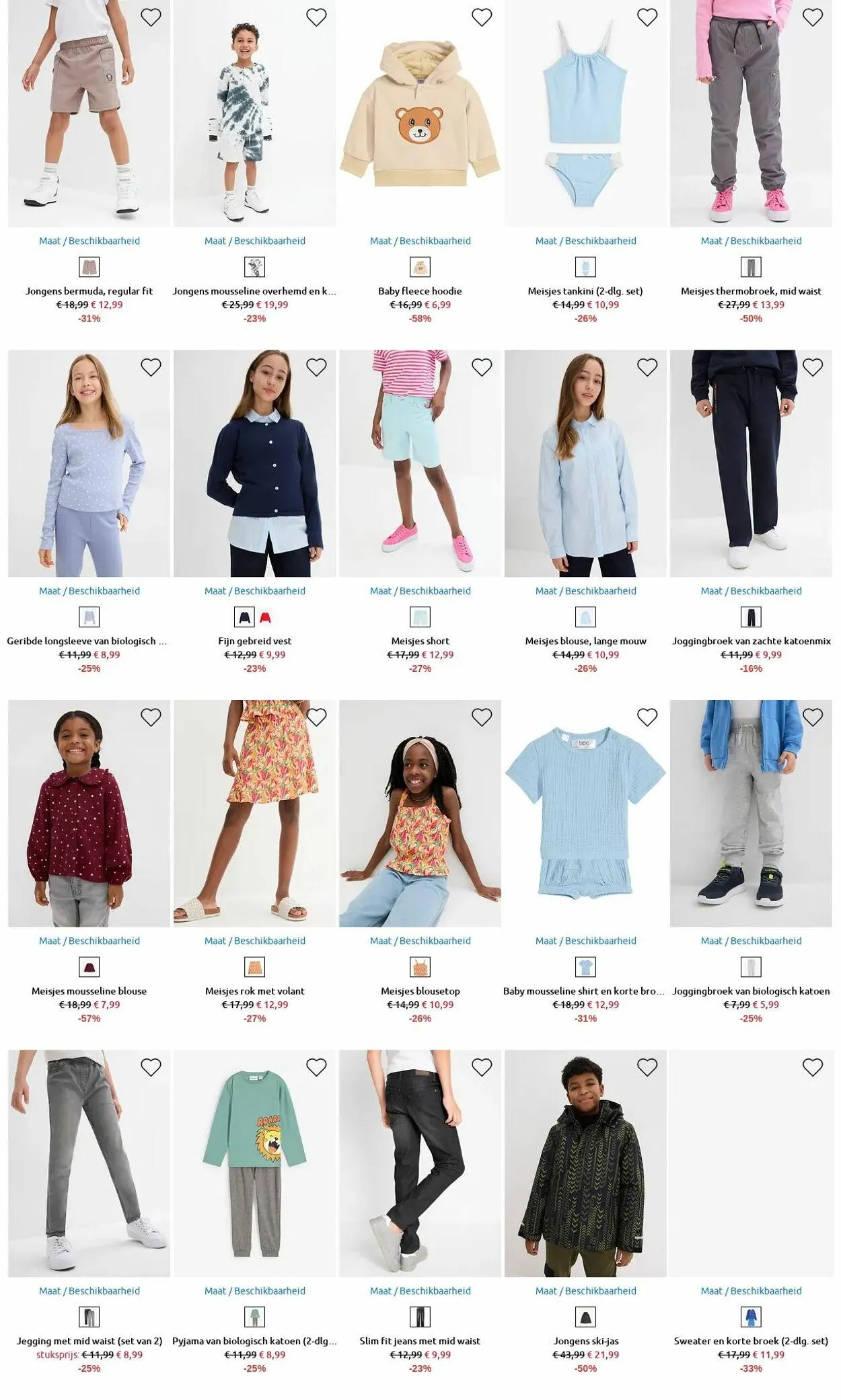The width and height of the screenshot is (841, 1400).
Task: Toggle wishlist heart on Slim fit jeans
Action: [482, 1067]
